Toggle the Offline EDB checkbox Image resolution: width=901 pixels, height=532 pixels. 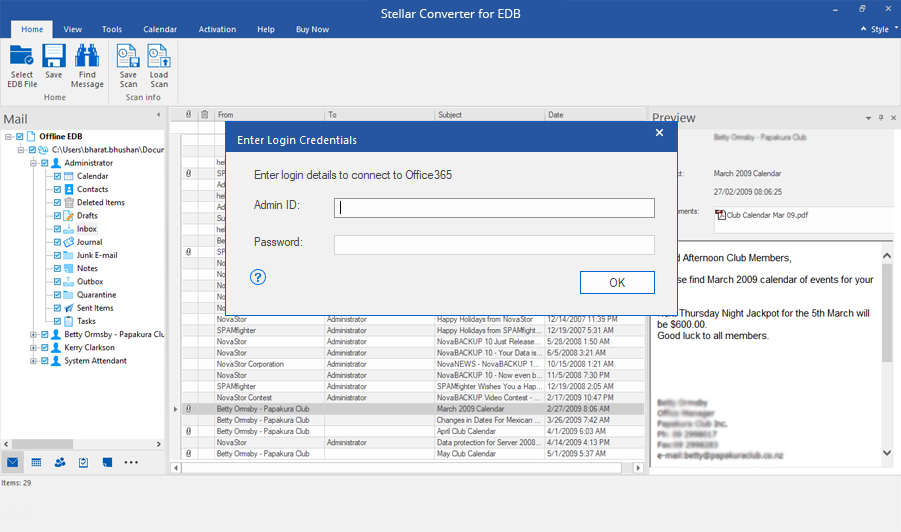click(20, 136)
